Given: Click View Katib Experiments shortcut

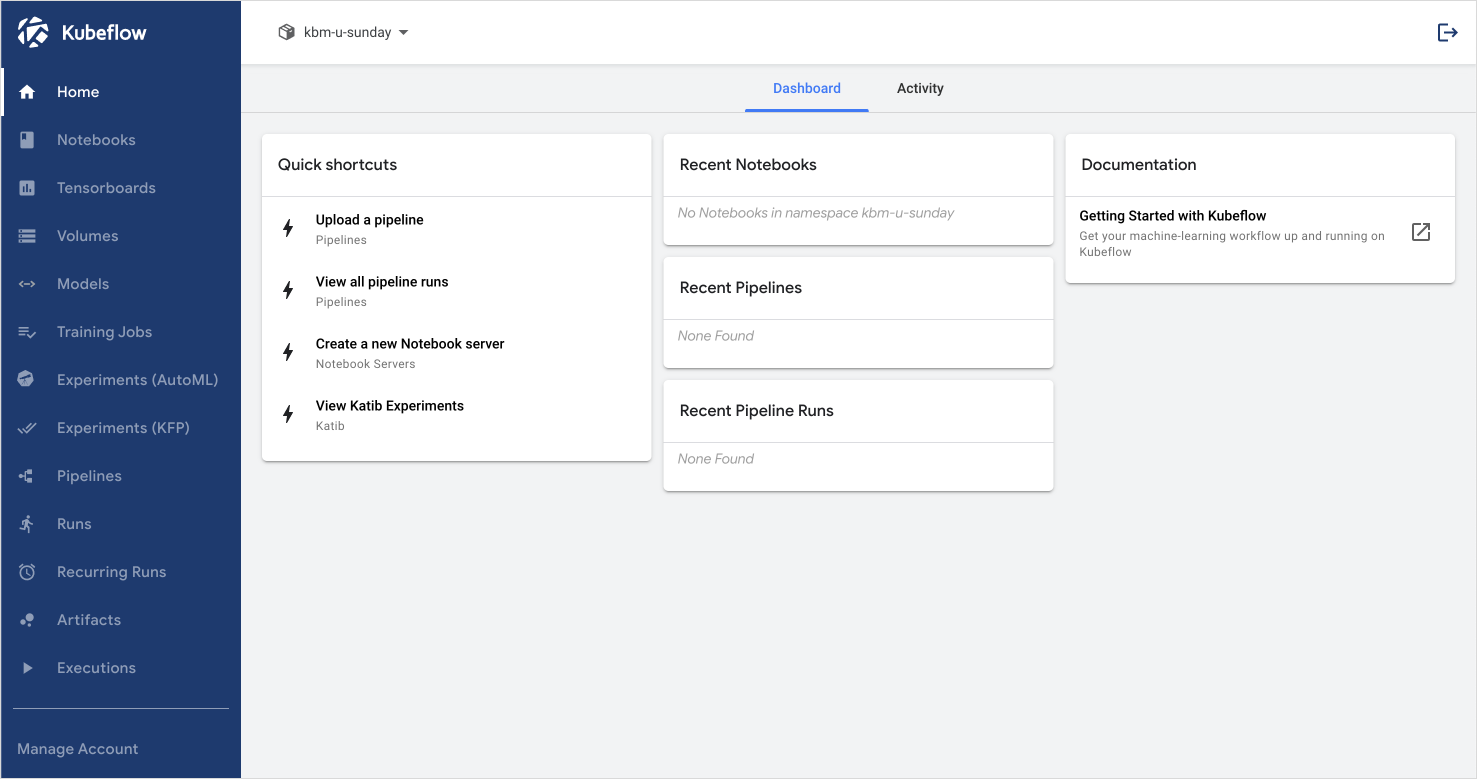Looking at the screenshot, I should (456, 414).
